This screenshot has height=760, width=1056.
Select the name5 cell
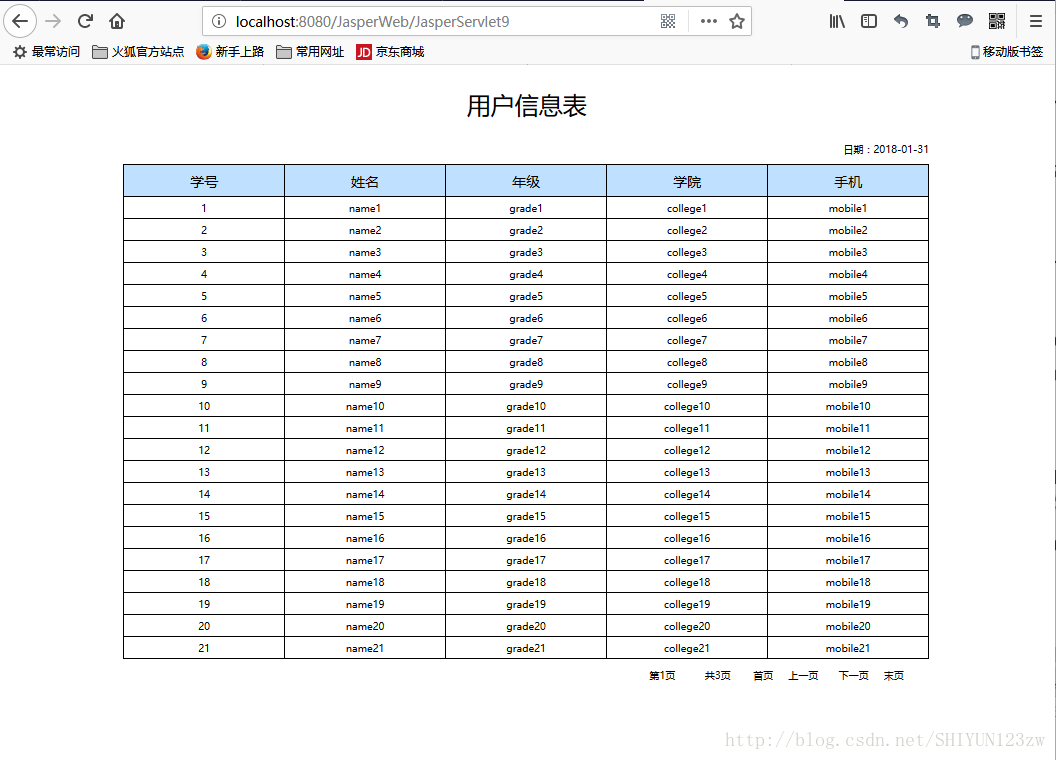365,296
